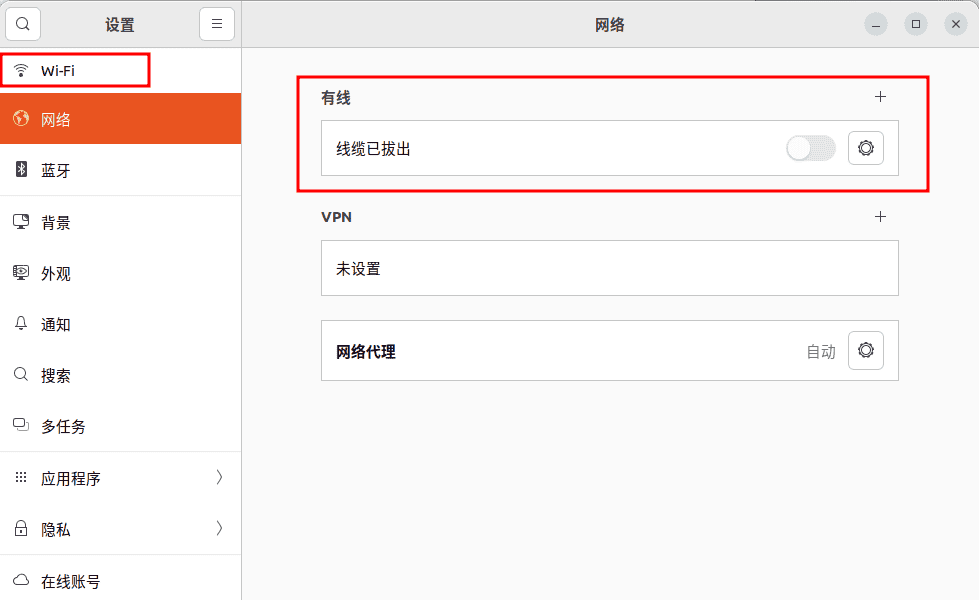Open the 通知 (Notifications) settings
Image resolution: width=979 pixels, height=600 pixels.
[60, 324]
